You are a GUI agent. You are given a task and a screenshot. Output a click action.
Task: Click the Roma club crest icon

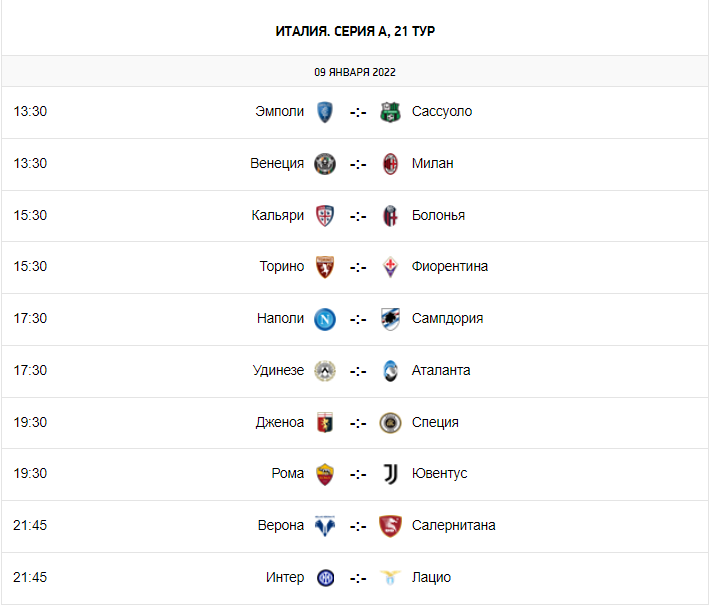pyautogui.click(x=324, y=474)
